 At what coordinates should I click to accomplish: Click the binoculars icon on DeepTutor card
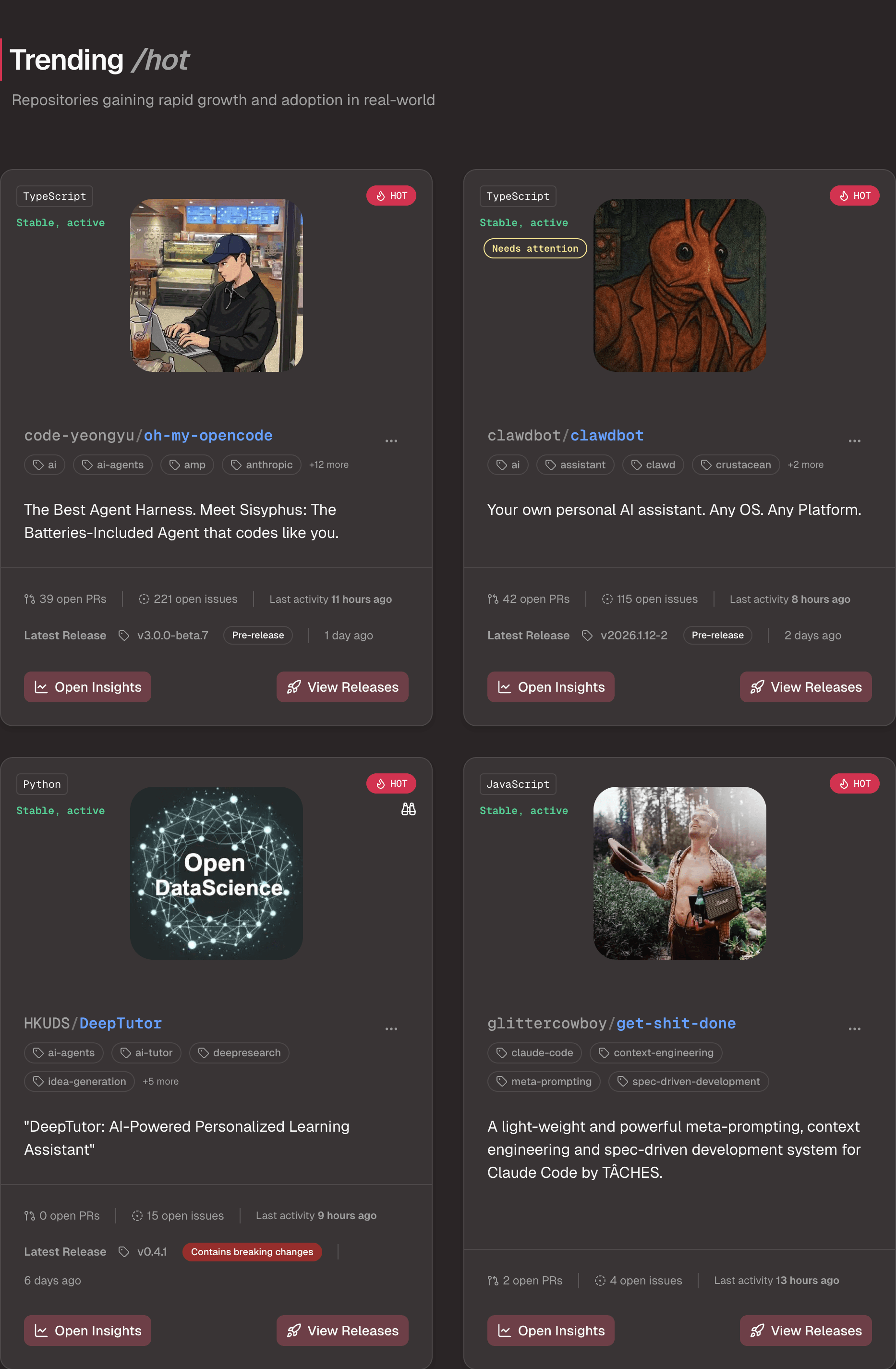point(408,809)
